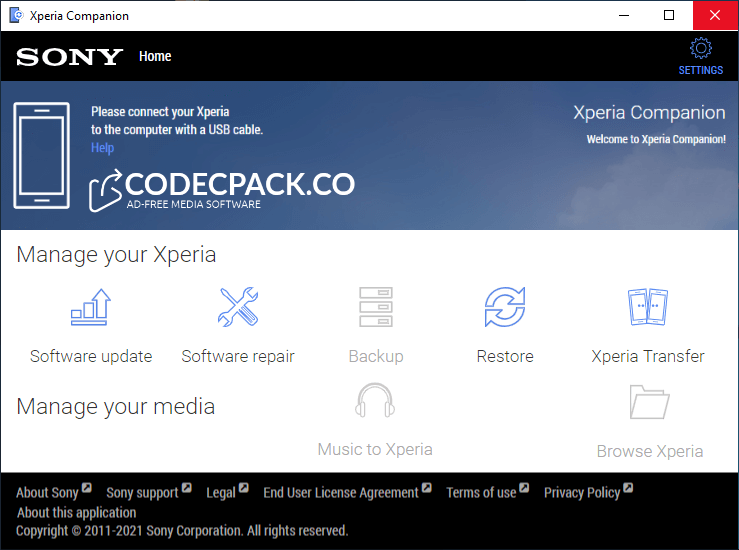
Task: Click the Sony logo
Action: point(69,57)
